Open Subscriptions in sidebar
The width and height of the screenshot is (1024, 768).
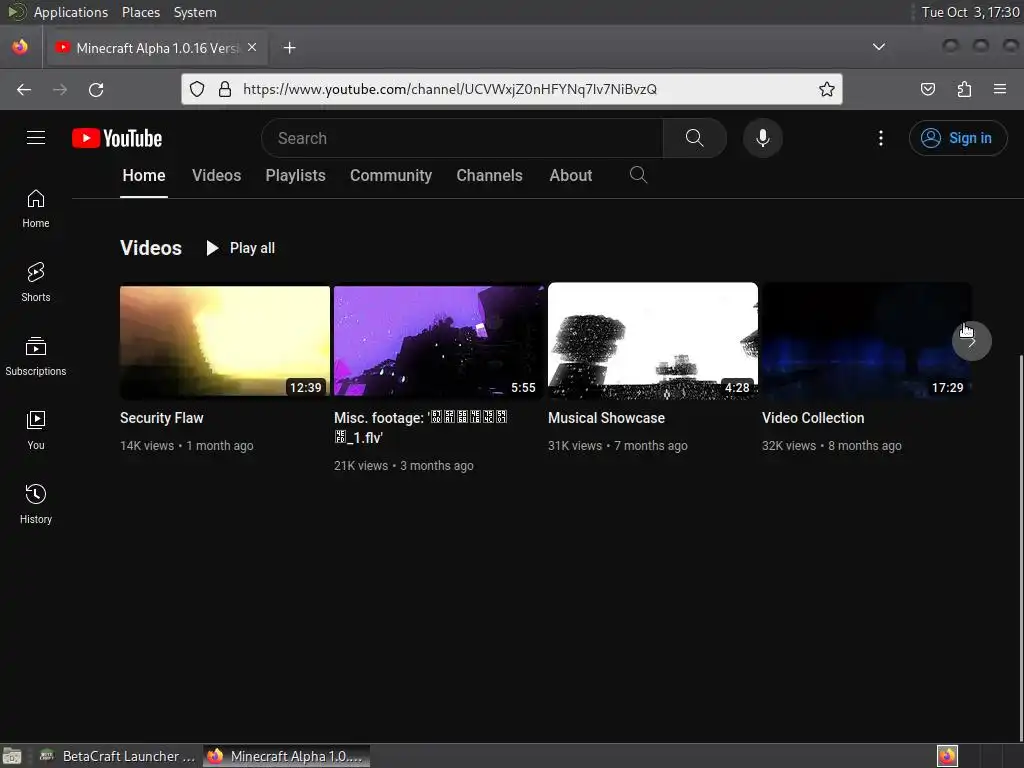click(36, 356)
